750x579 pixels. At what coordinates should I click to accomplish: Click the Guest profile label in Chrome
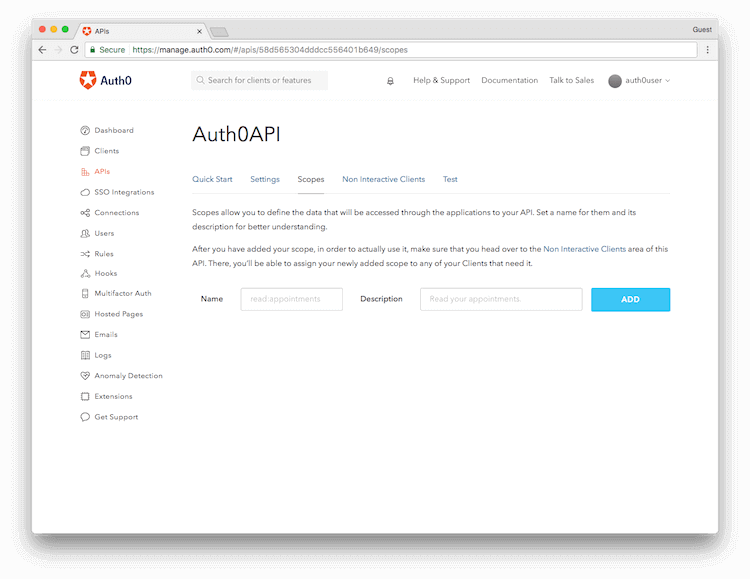click(702, 30)
